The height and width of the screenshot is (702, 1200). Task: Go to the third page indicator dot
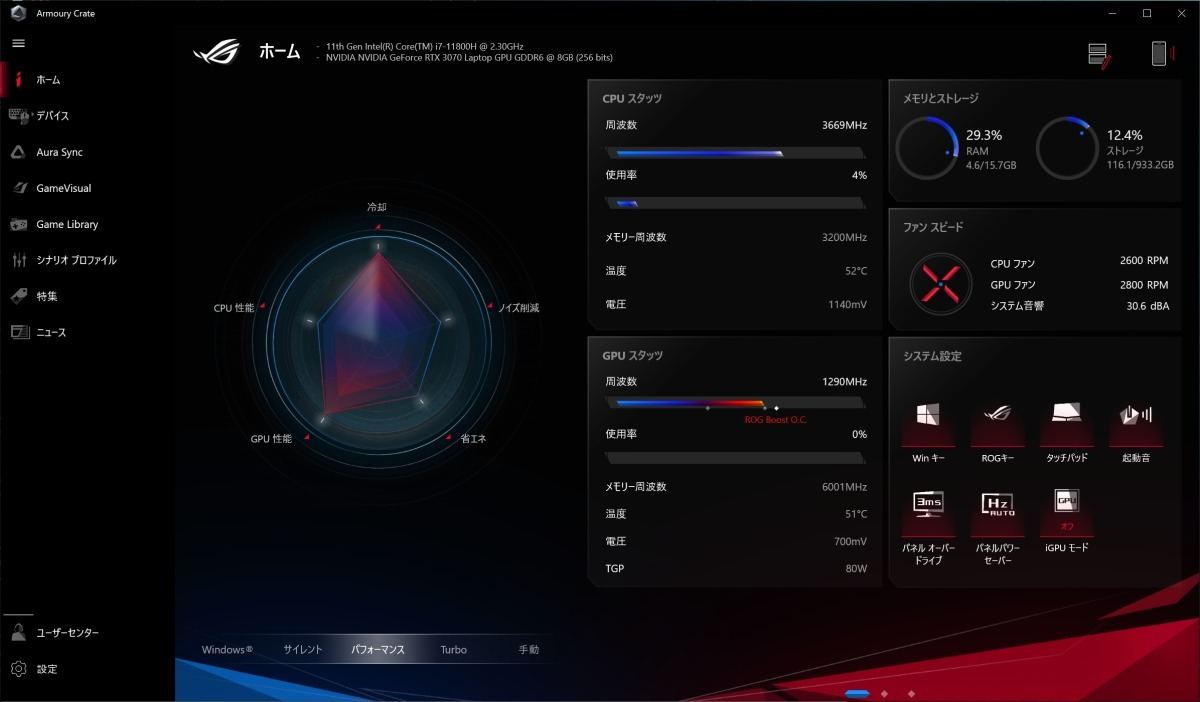911,693
